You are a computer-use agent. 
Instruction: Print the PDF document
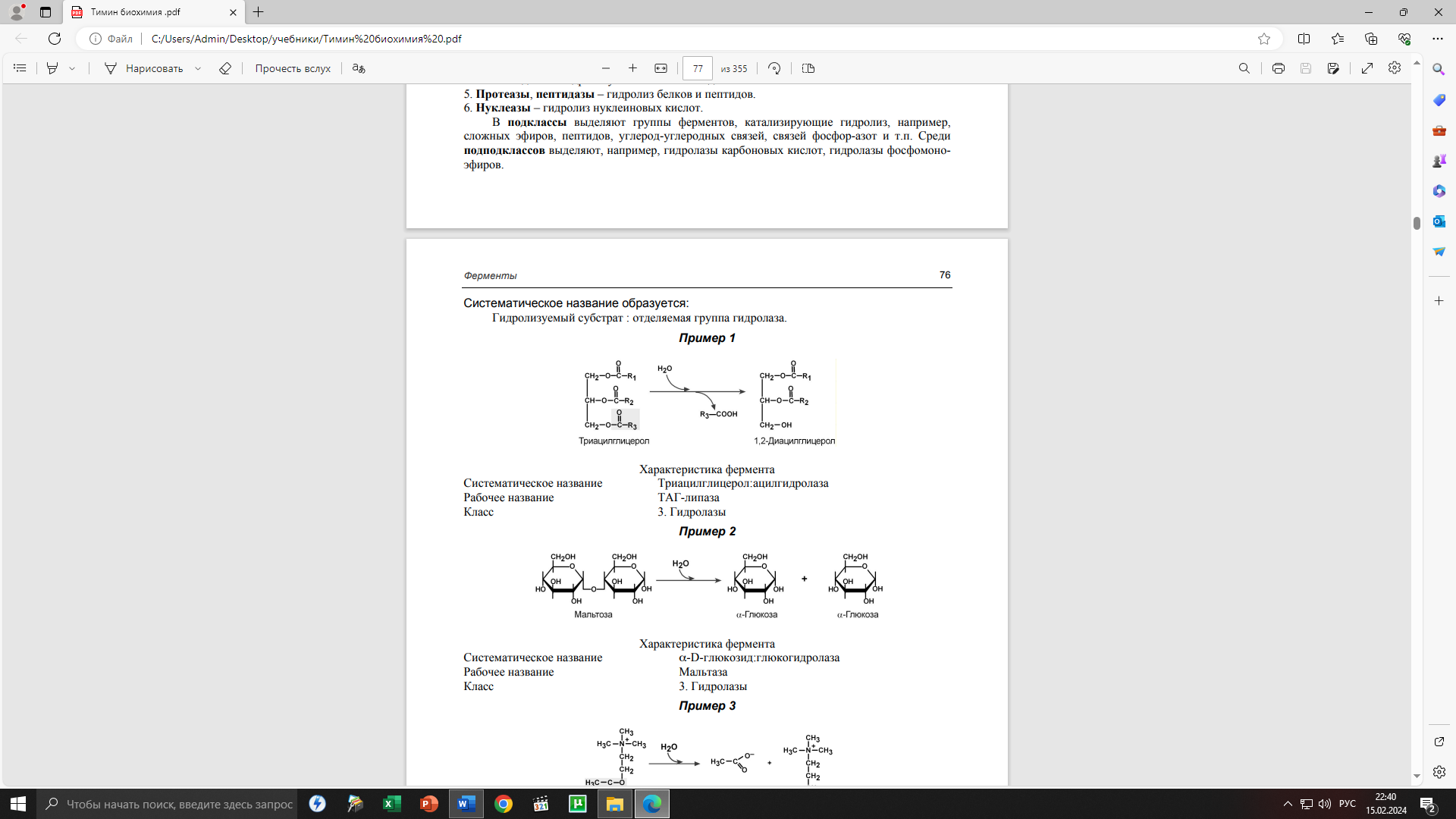(1279, 68)
